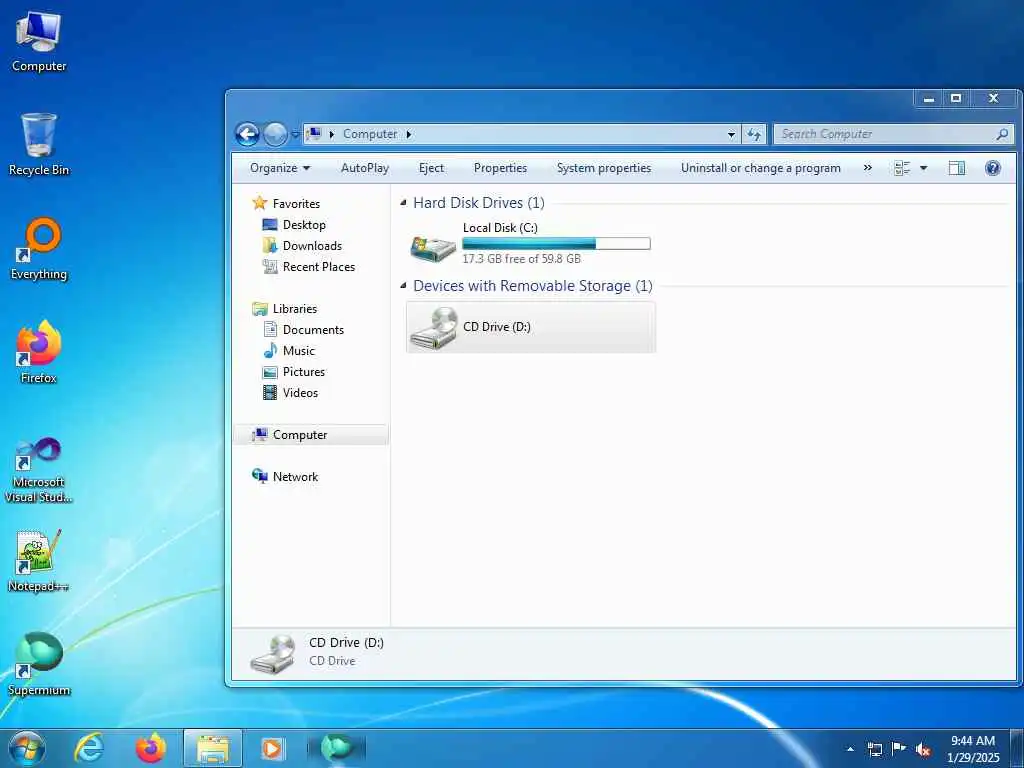Open the Action Center flag icon
Image resolution: width=1024 pixels, height=768 pixels.
[x=899, y=749]
